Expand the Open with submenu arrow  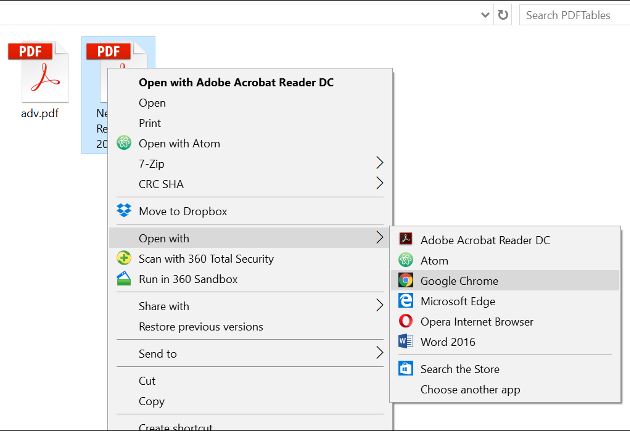point(380,238)
